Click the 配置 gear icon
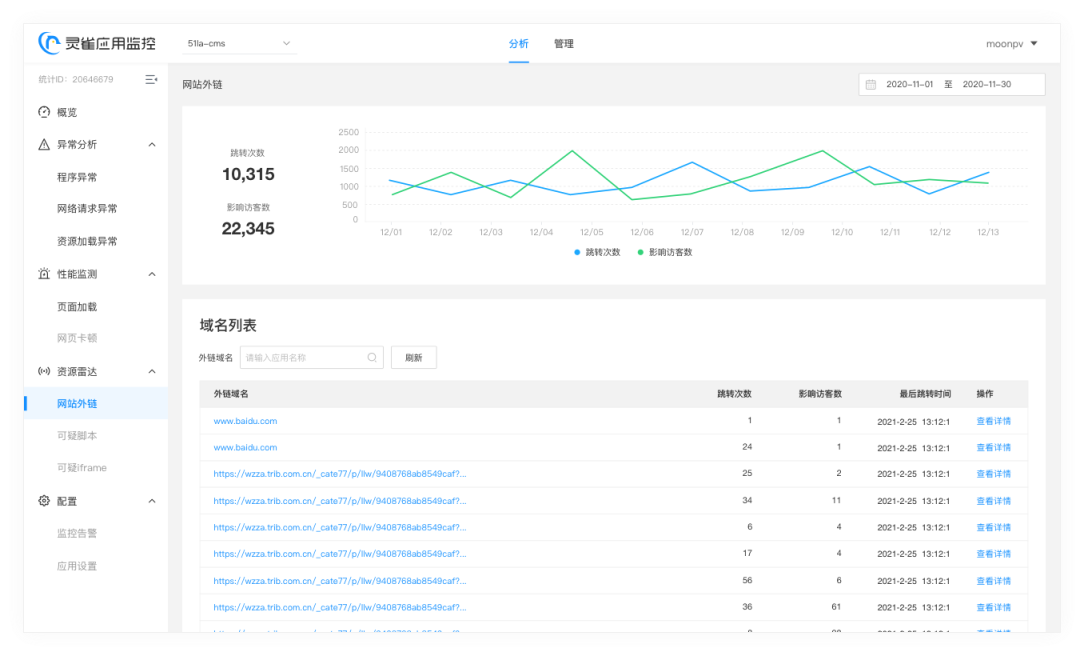 pos(44,501)
